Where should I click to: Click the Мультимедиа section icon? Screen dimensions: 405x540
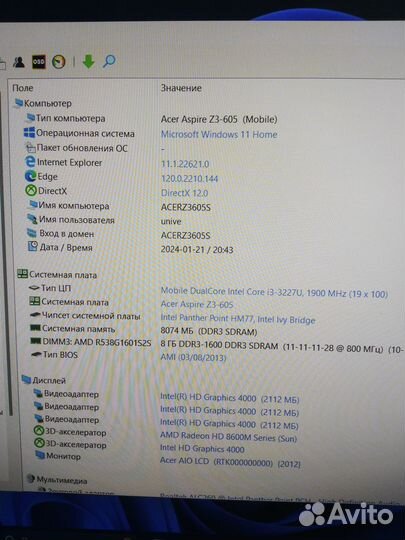click(x=31, y=478)
